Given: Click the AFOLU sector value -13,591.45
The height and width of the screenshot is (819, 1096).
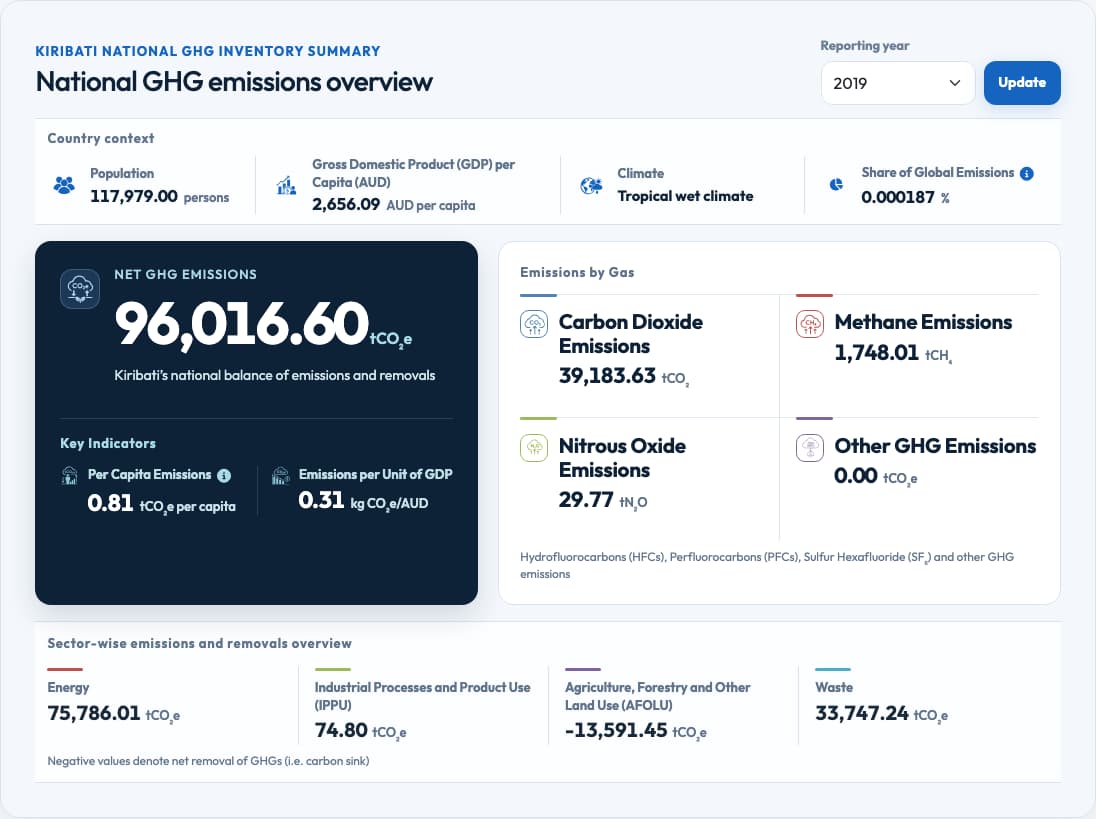Looking at the screenshot, I should pyautogui.click(x=616, y=730).
